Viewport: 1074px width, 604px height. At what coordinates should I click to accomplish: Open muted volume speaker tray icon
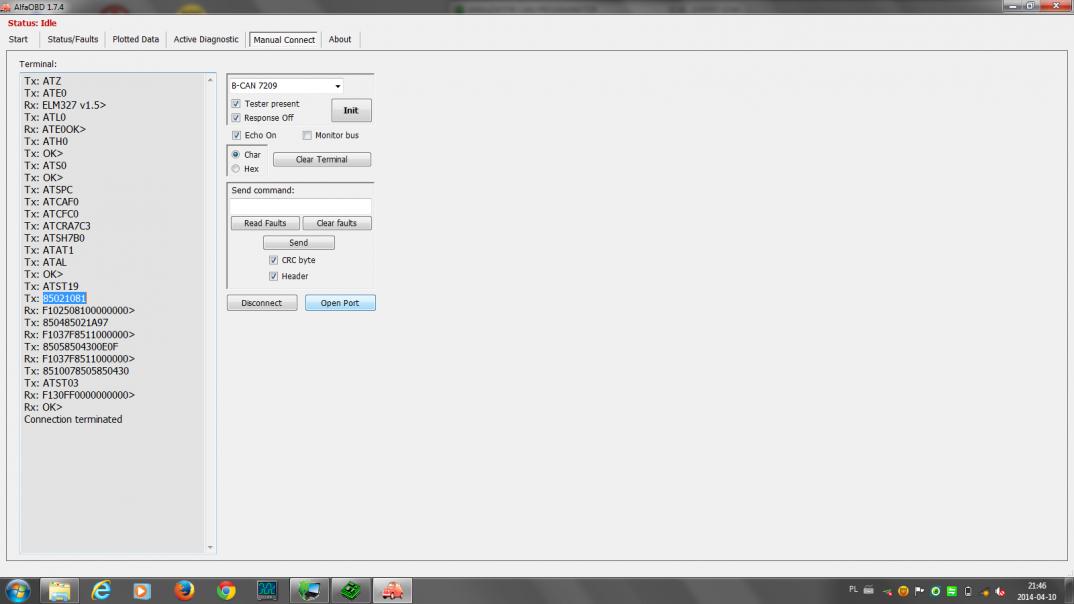(1000, 591)
